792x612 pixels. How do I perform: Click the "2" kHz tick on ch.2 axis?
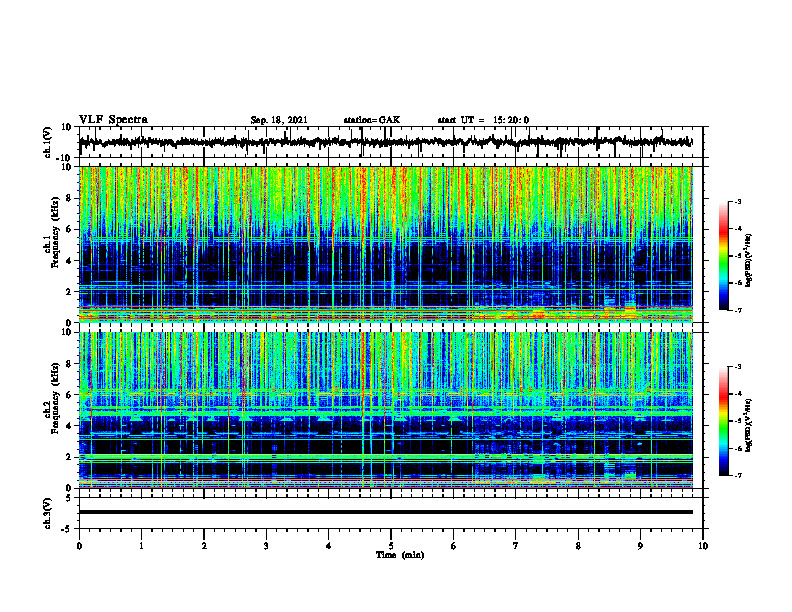tap(69, 457)
